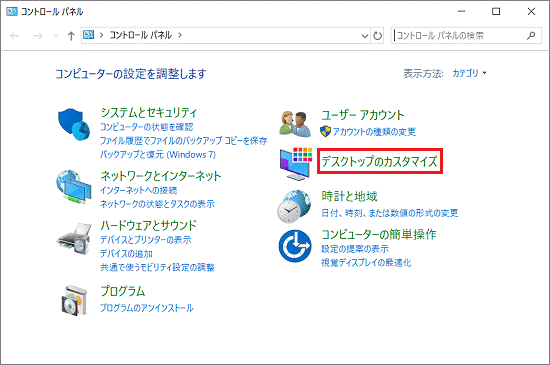Open ネットワークの状態とタスクの表示 link

[x=157, y=204]
